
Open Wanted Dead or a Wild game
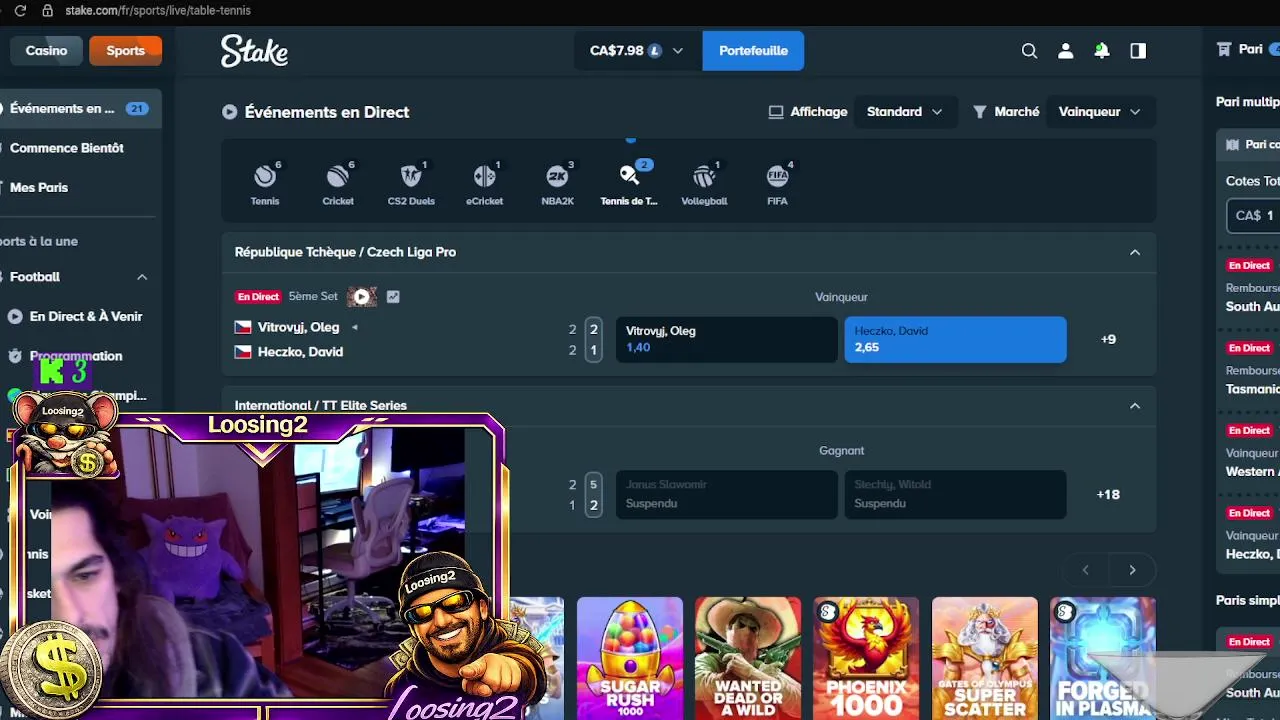[x=748, y=658]
